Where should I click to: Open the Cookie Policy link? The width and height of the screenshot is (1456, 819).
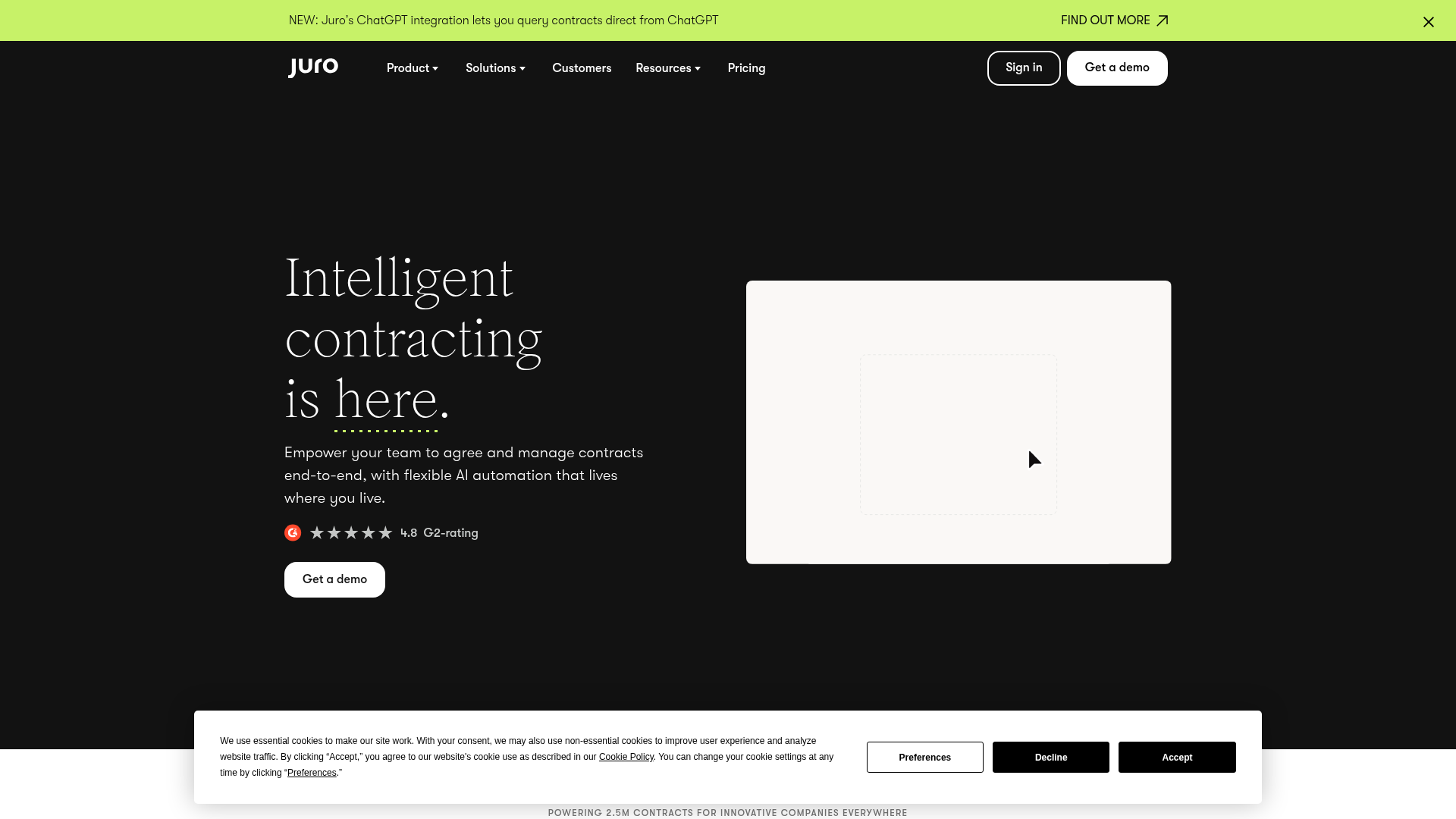626,756
